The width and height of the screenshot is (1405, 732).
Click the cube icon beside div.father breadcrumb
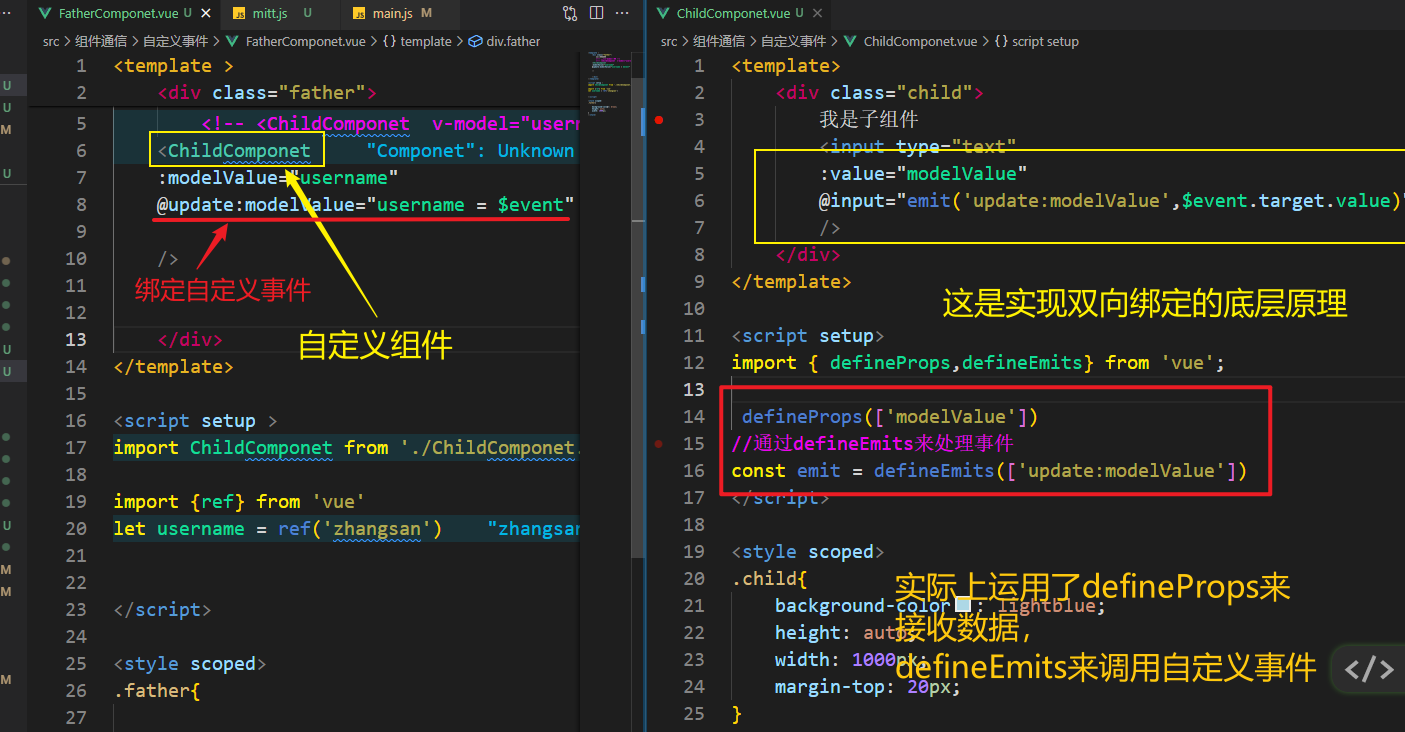click(475, 42)
